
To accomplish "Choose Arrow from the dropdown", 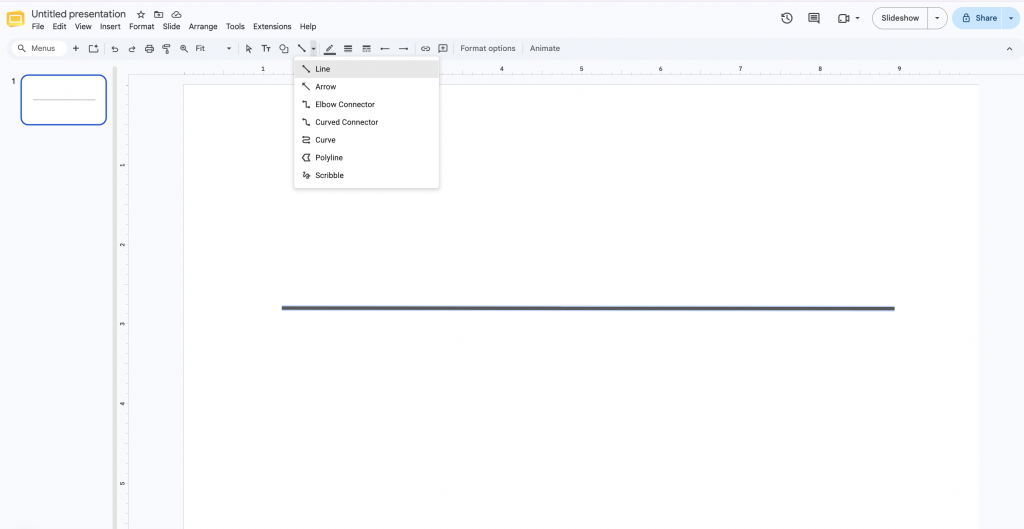I will pyautogui.click(x=366, y=86).
